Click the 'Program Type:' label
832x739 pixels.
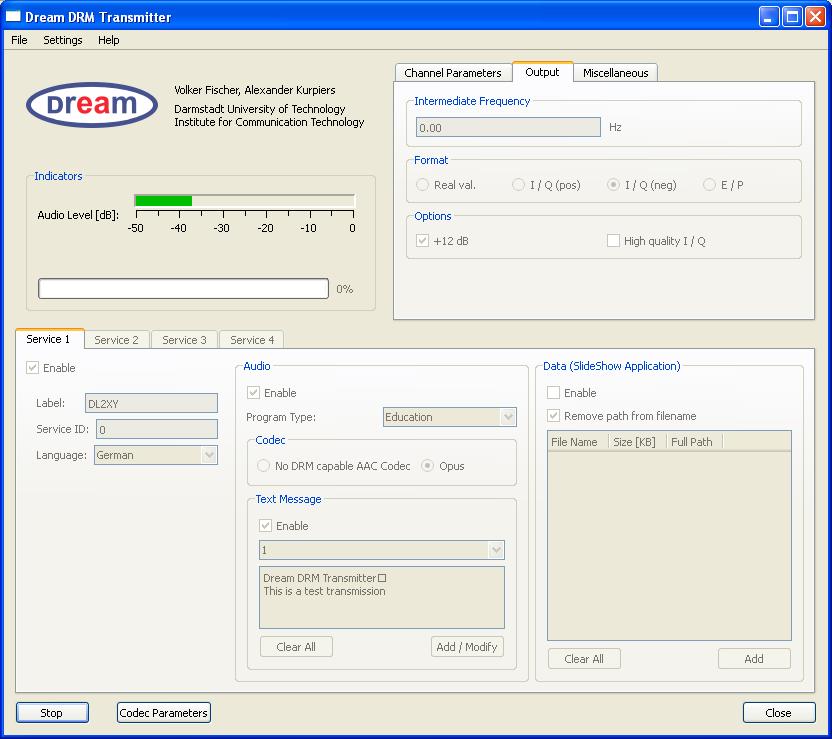tap(281, 418)
